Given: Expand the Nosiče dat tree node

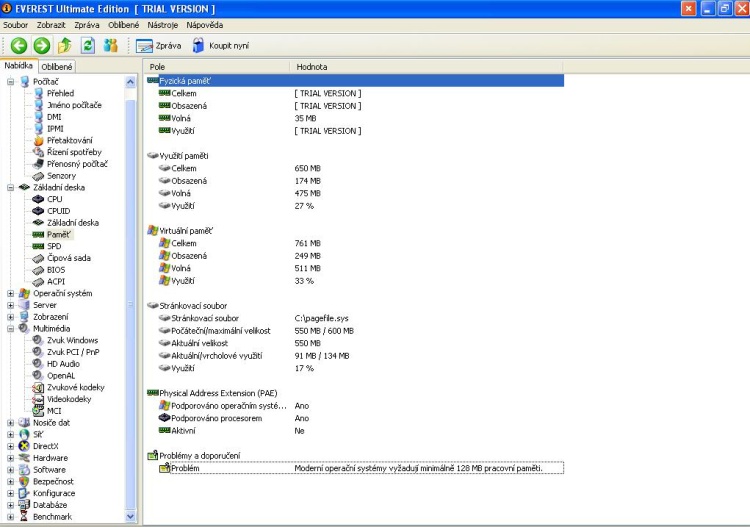Looking at the screenshot, I should pyautogui.click(x=11, y=423).
